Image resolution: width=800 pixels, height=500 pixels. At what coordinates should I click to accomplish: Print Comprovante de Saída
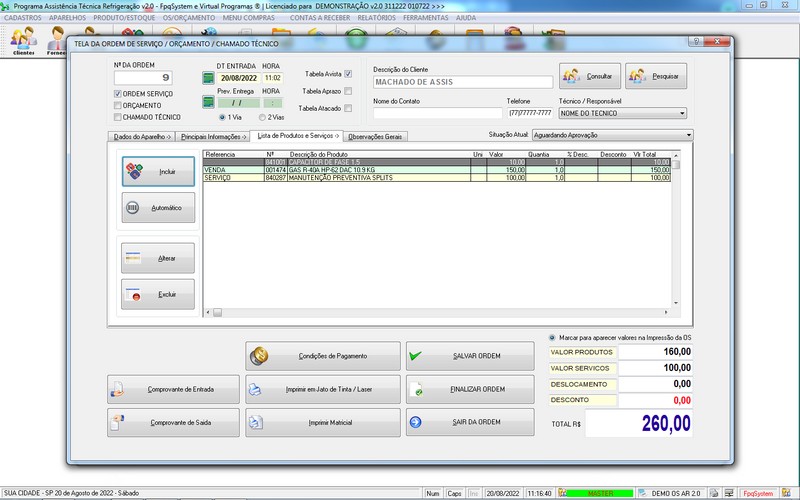tap(173, 422)
